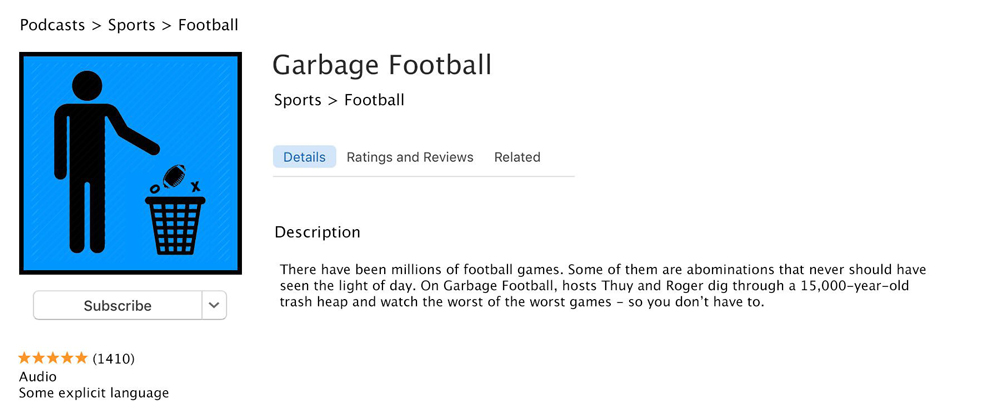Open the Ratings and Reviews tab
Viewport: 1000px width, 416px height.
(x=410, y=157)
